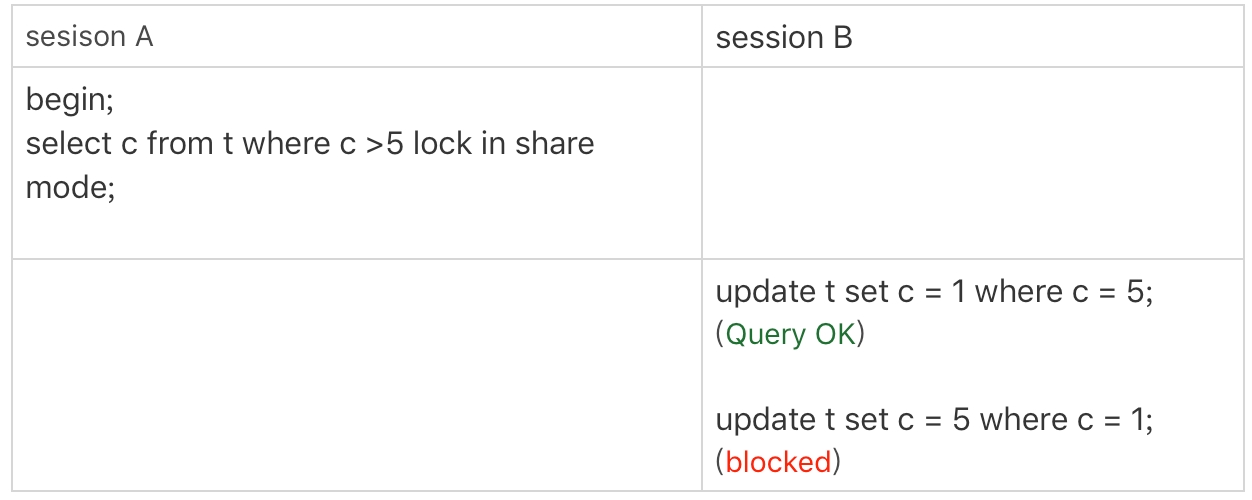Click the 'mode;' text line
The height and width of the screenshot is (500, 1252).
pyautogui.click(x=70, y=186)
